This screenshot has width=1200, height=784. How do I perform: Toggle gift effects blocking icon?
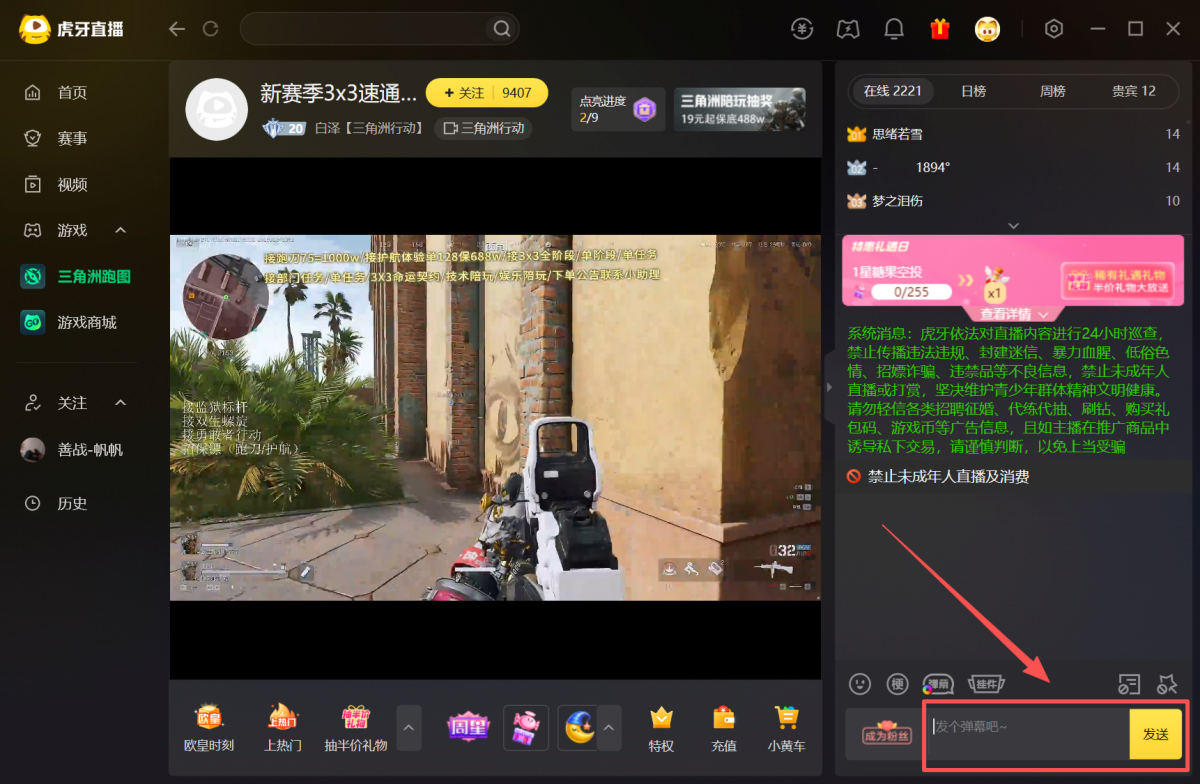tap(1167, 684)
